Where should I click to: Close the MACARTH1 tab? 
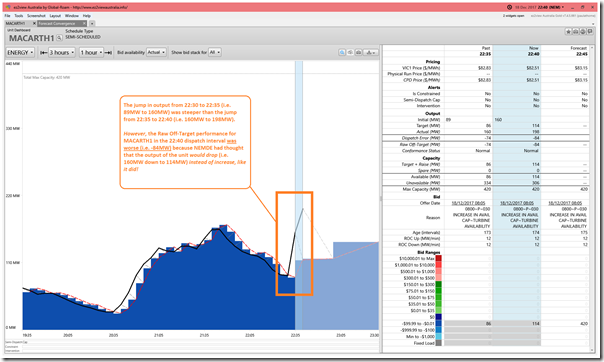coord(34,23)
